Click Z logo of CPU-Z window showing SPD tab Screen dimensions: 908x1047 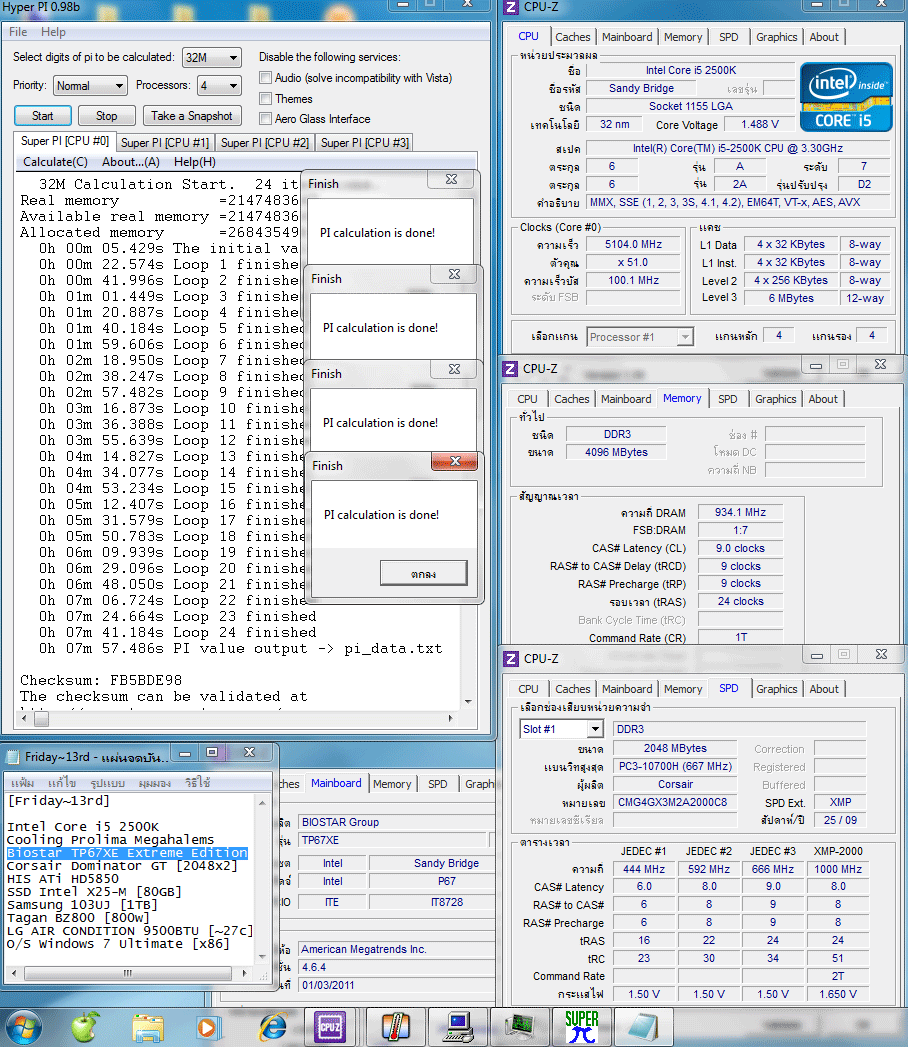click(511, 658)
